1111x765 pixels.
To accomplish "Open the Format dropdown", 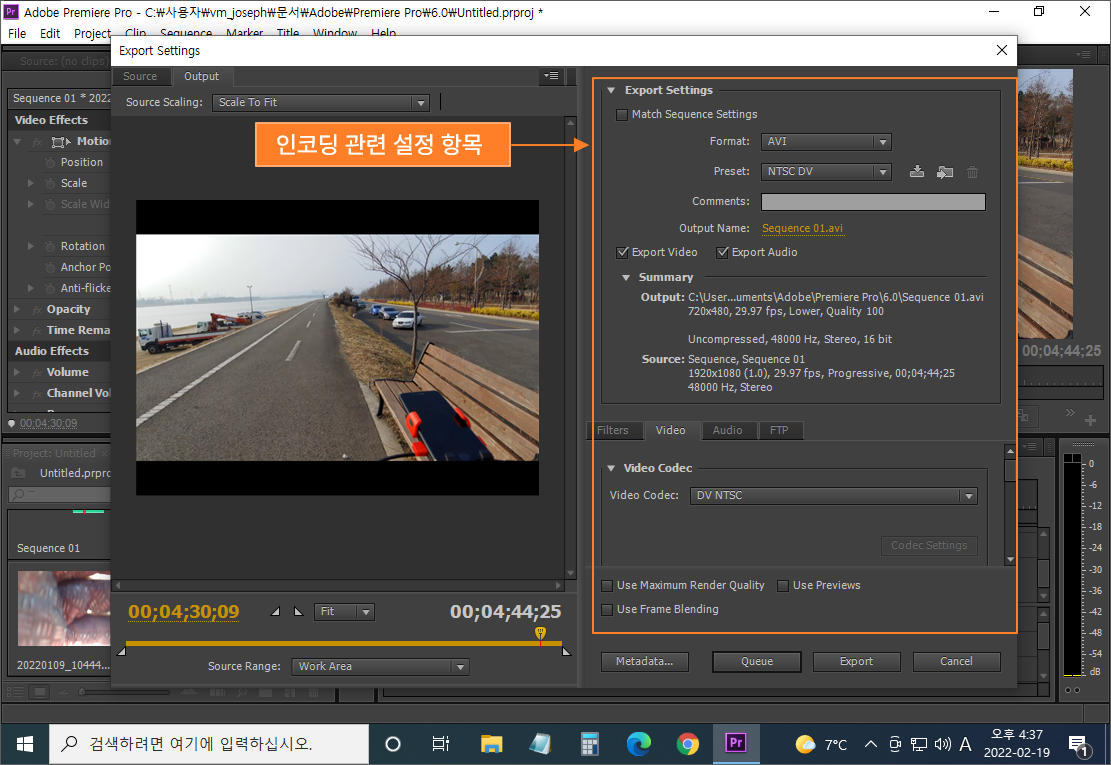I will 826,141.
